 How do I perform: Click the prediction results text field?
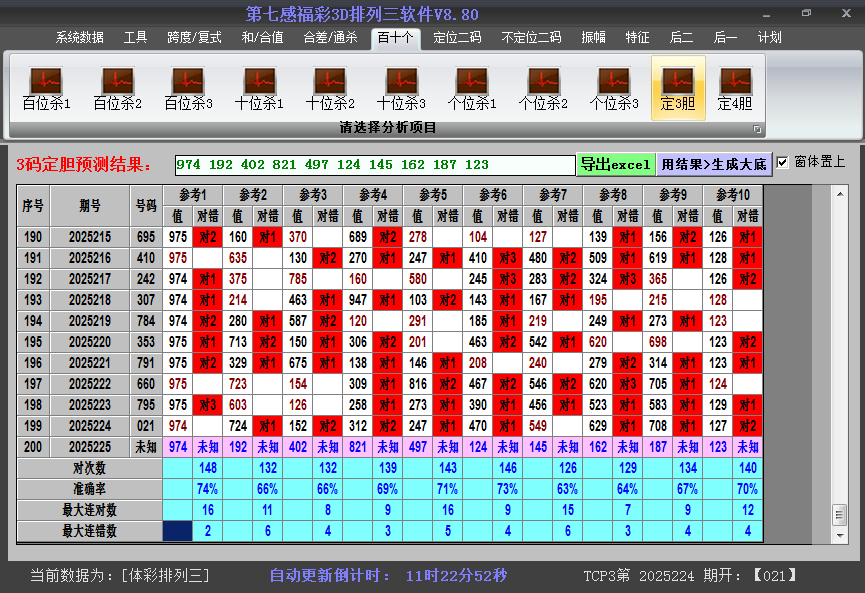[374, 164]
